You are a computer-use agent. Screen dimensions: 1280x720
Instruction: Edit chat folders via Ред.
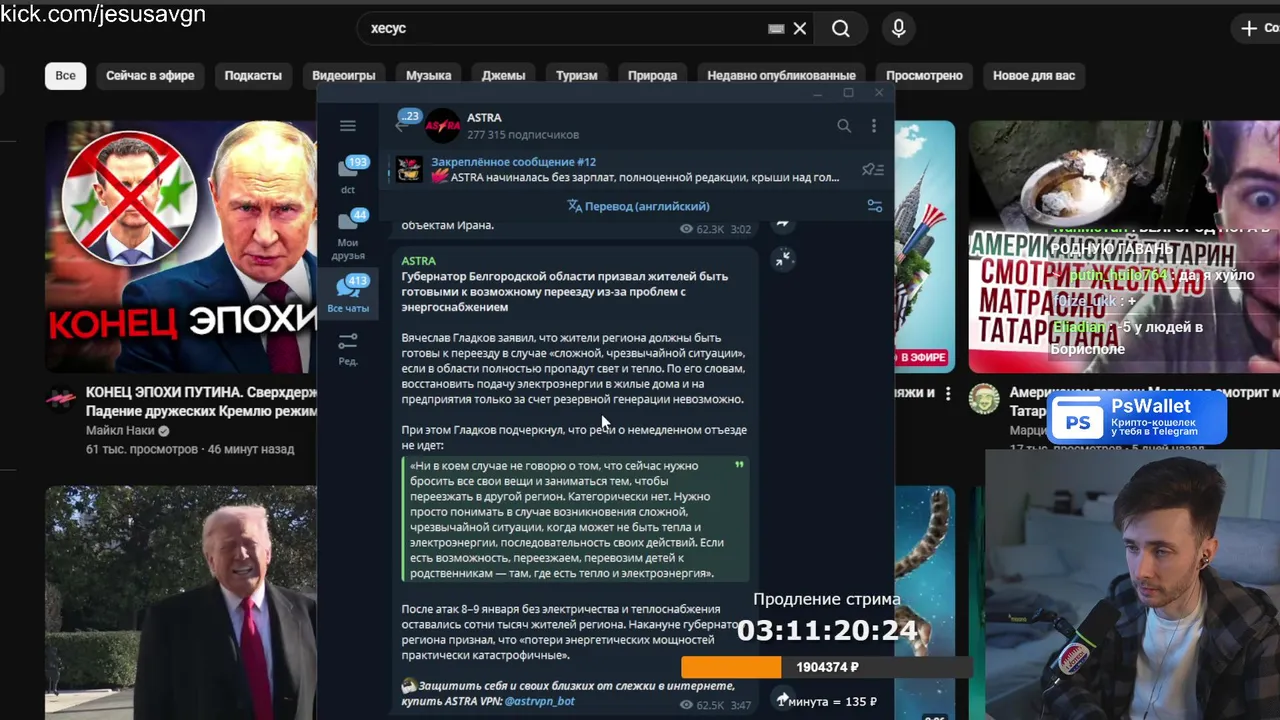coord(348,349)
